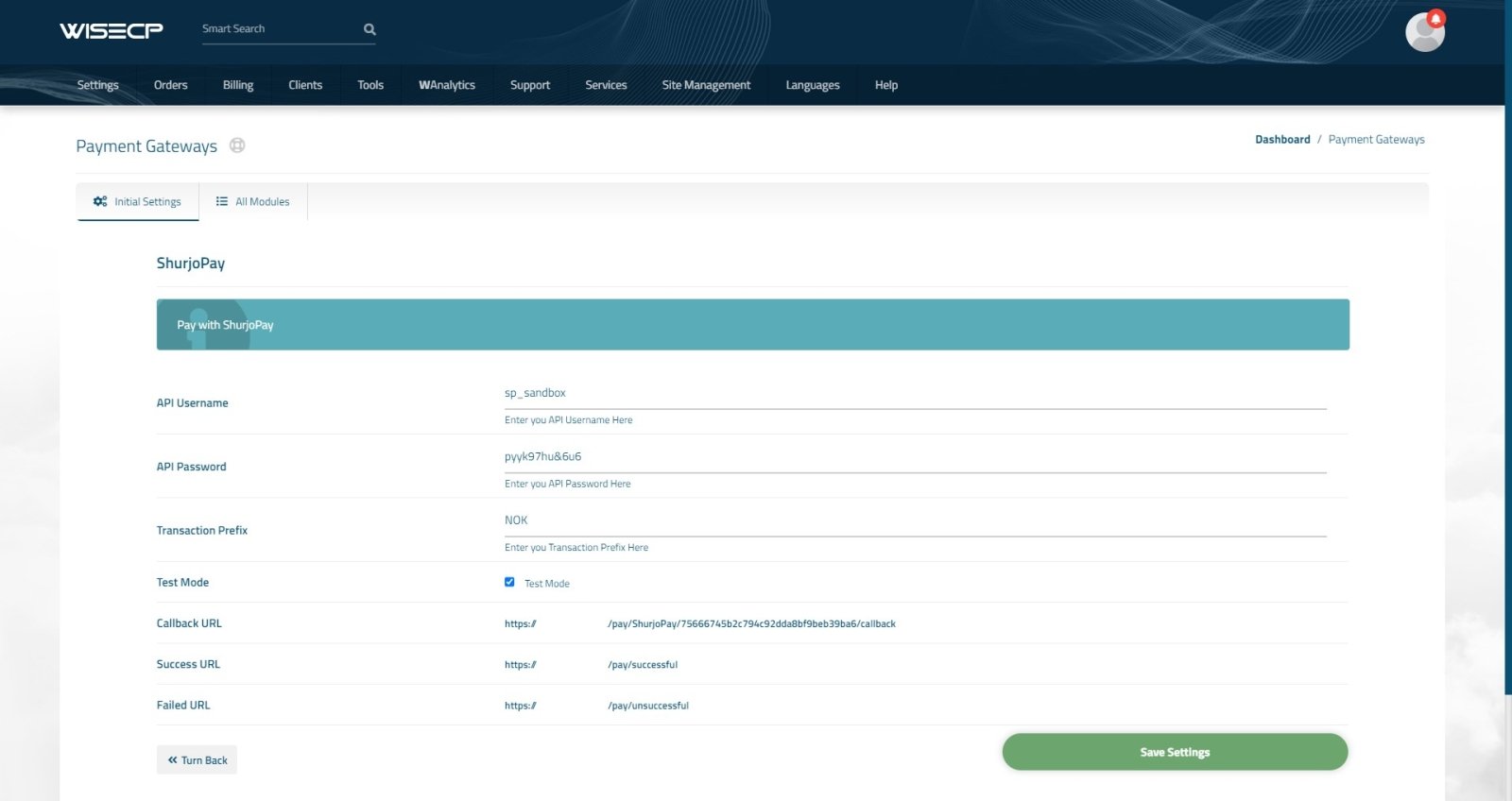1512x801 pixels.
Task: Click the Payment Gateways breadcrumb
Action: [1376, 140]
